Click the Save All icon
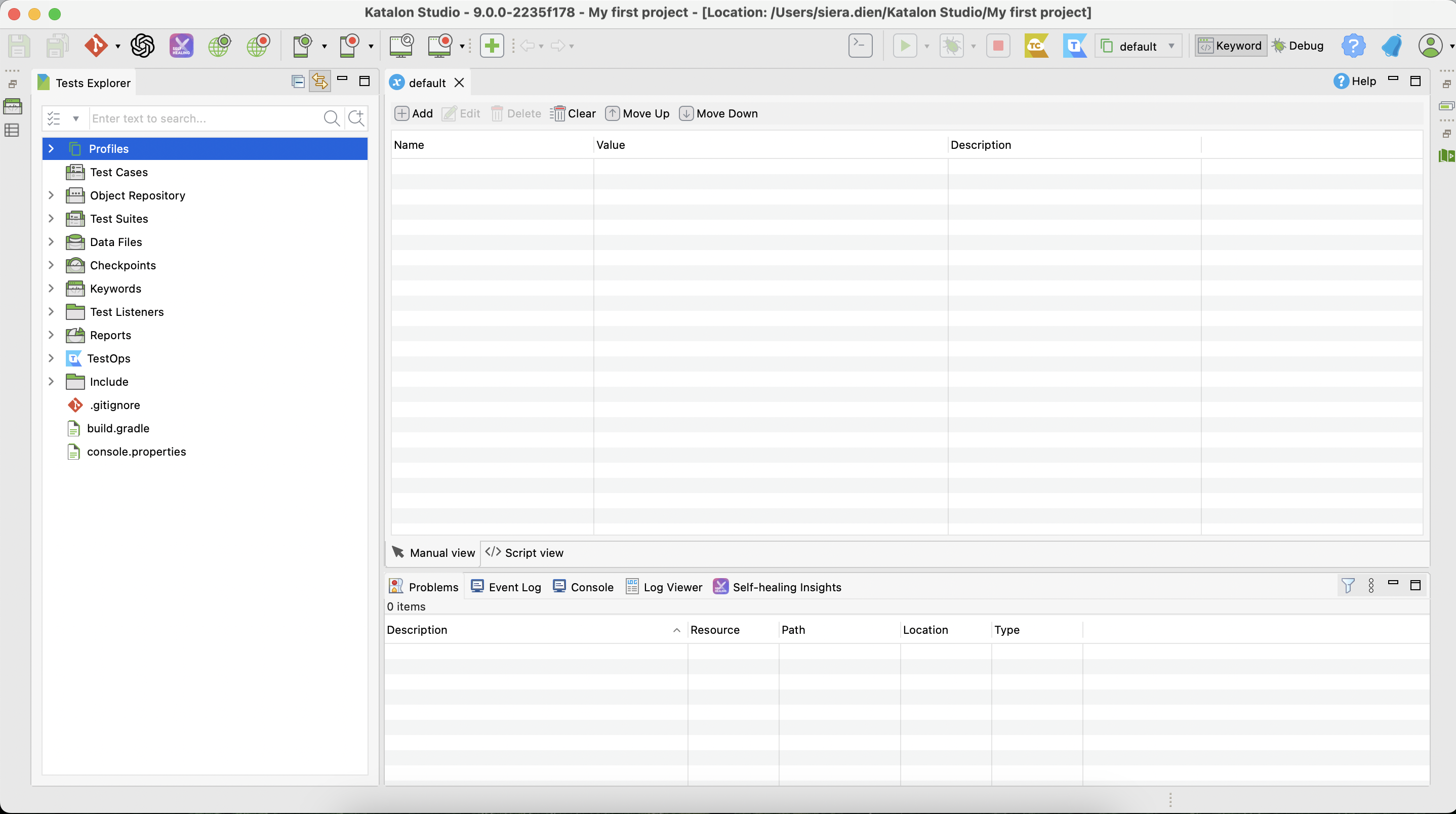 coord(57,46)
